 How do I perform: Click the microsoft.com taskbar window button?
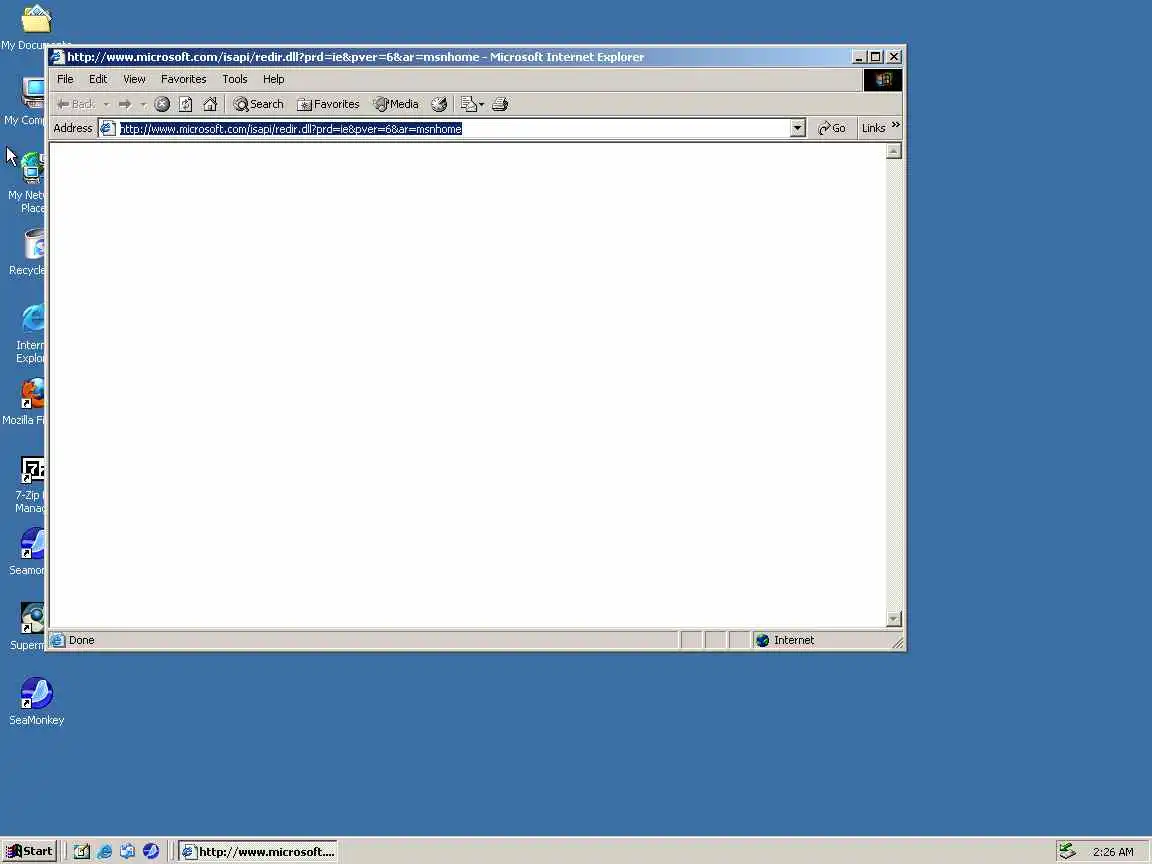point(258,852)
